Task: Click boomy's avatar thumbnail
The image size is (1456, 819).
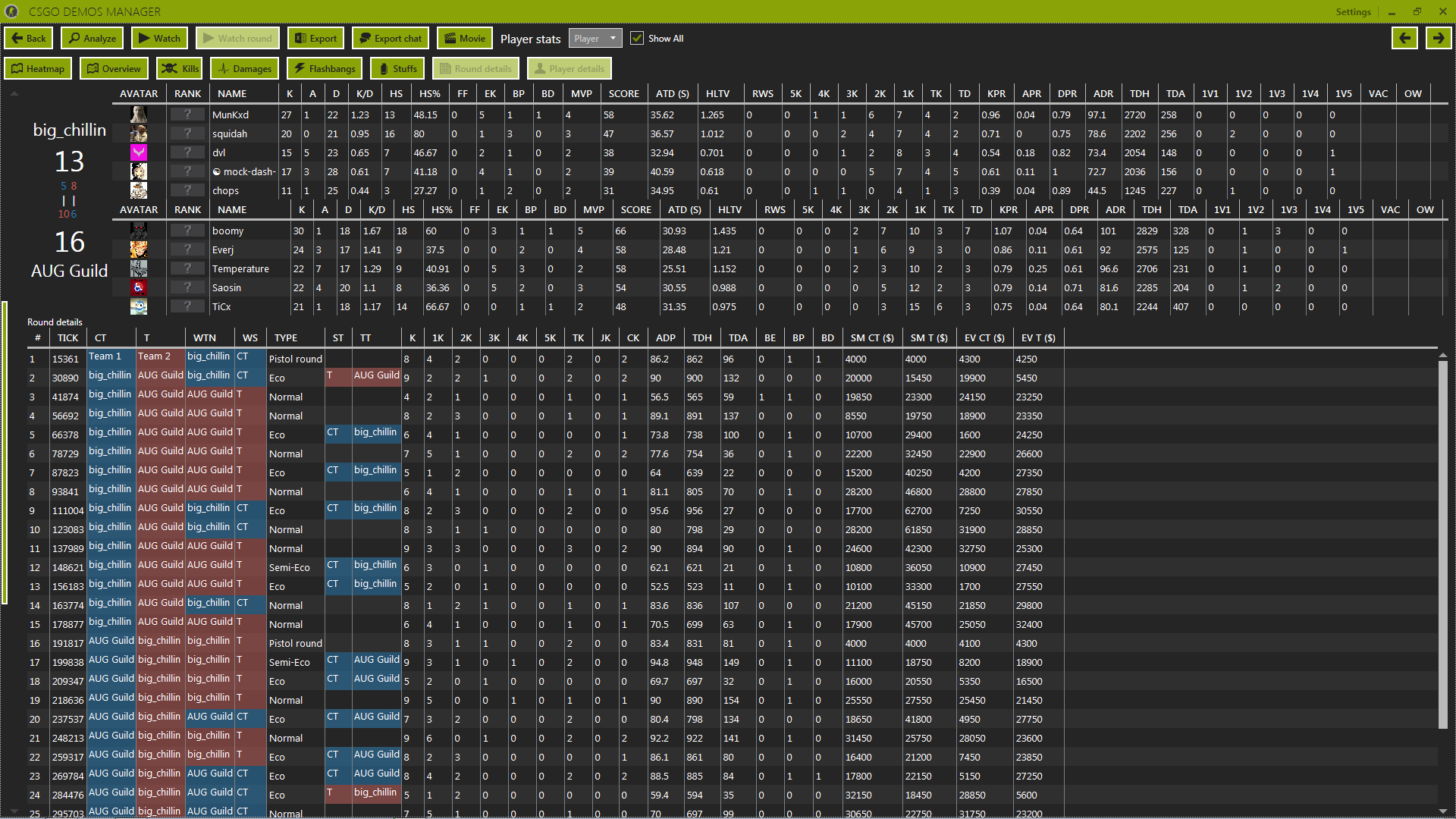Action: [139, 231]
